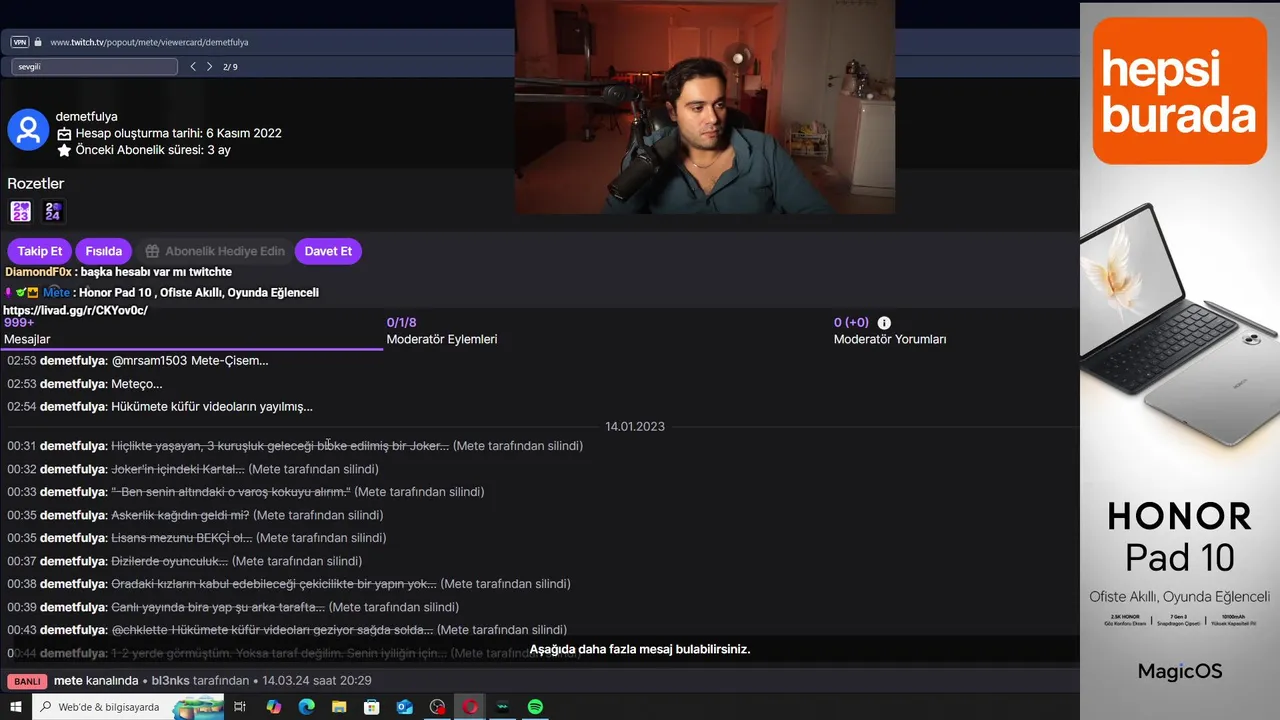Click the find-in-page field containing 'sevgili'
This screenshot has width=1280, height=720.
click(x=95, y=67)
